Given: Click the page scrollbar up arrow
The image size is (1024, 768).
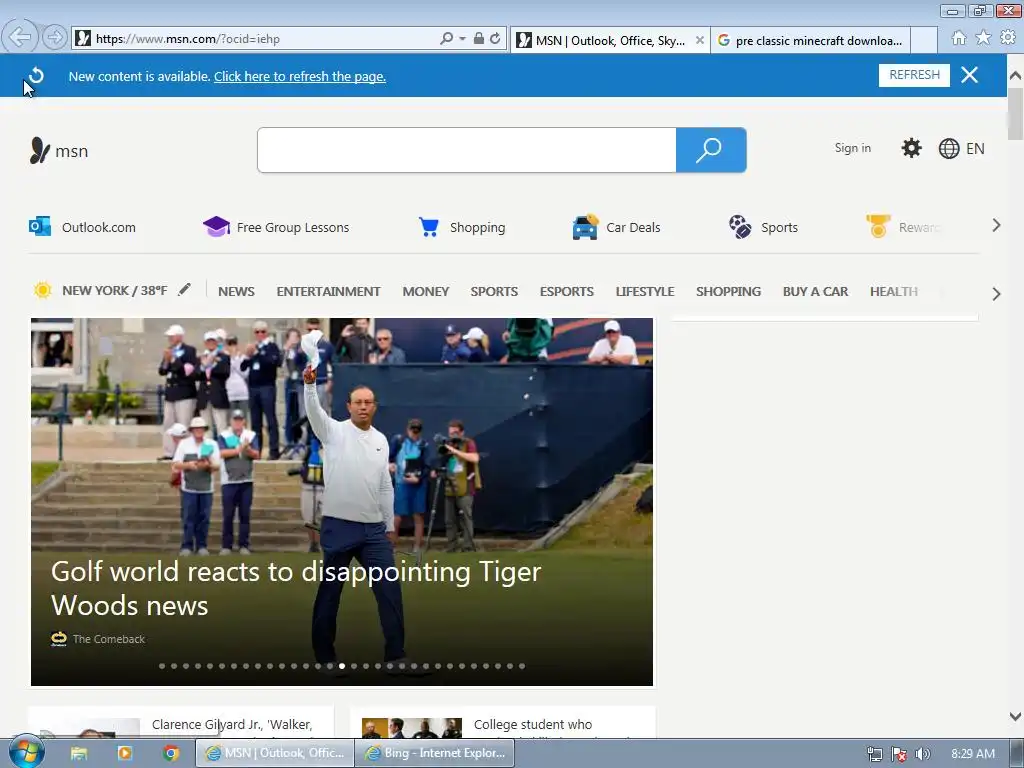Looking at the screenshot, I should [x=1015, y=75].
